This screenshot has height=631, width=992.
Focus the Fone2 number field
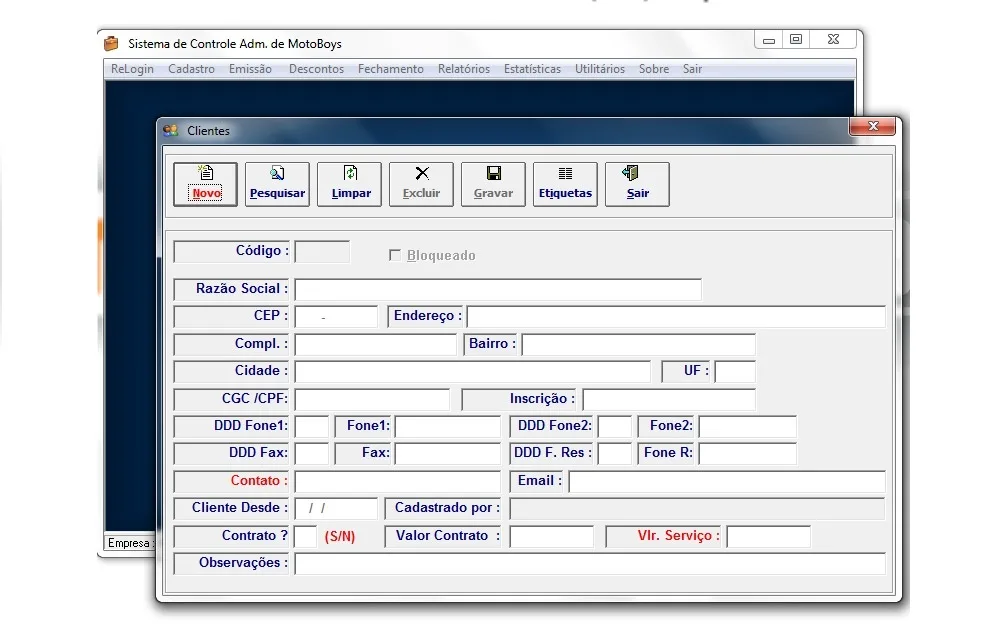point(747,427)
